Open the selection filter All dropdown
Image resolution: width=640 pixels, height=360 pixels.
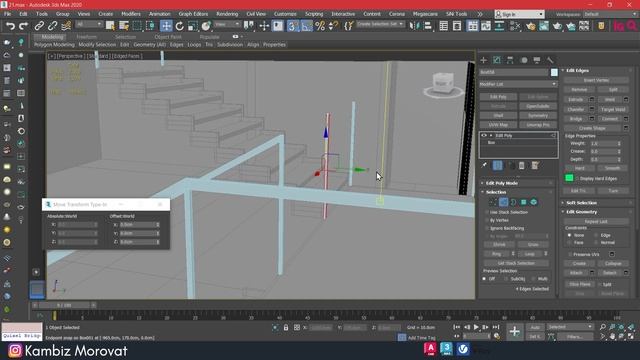coord(89,24)
